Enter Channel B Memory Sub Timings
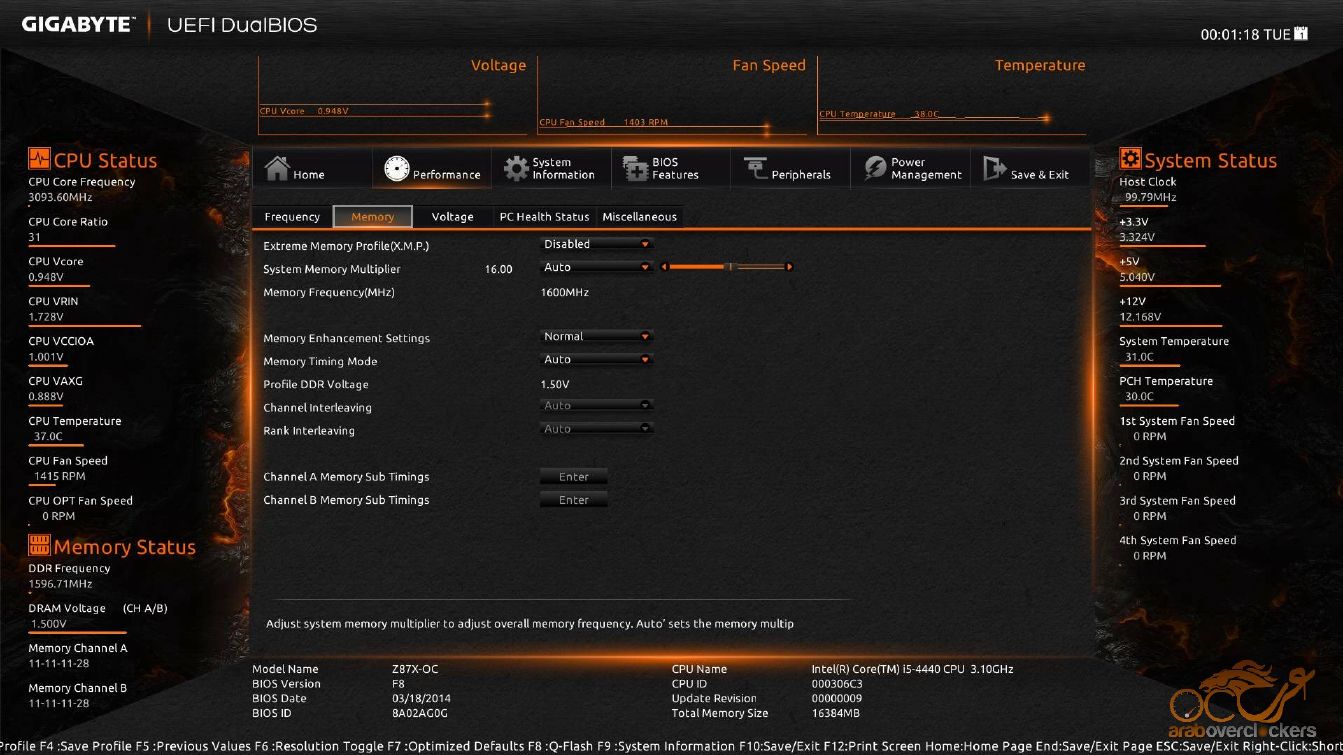 (x=574, y=500)
